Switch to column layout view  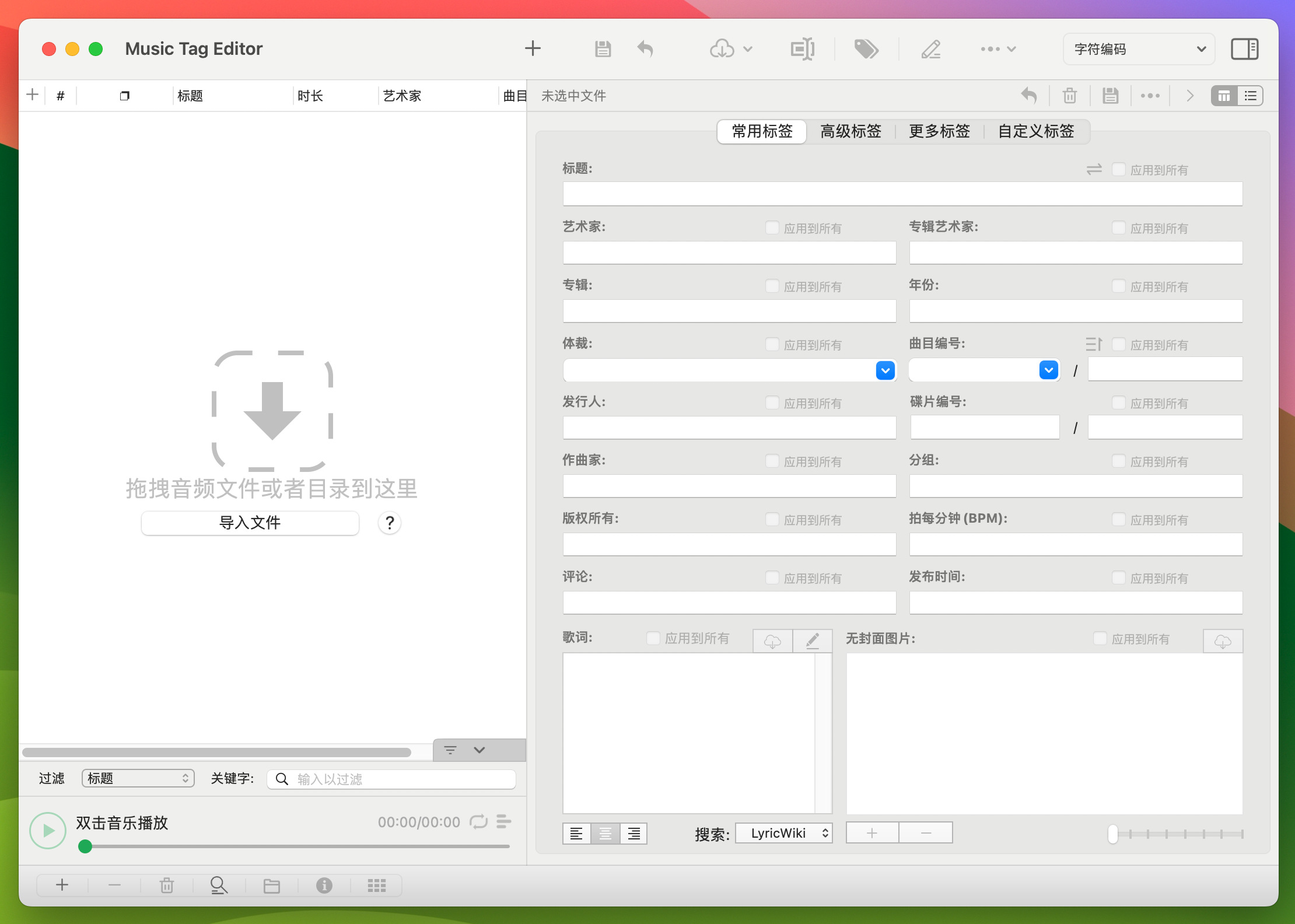pos(1224,96)
